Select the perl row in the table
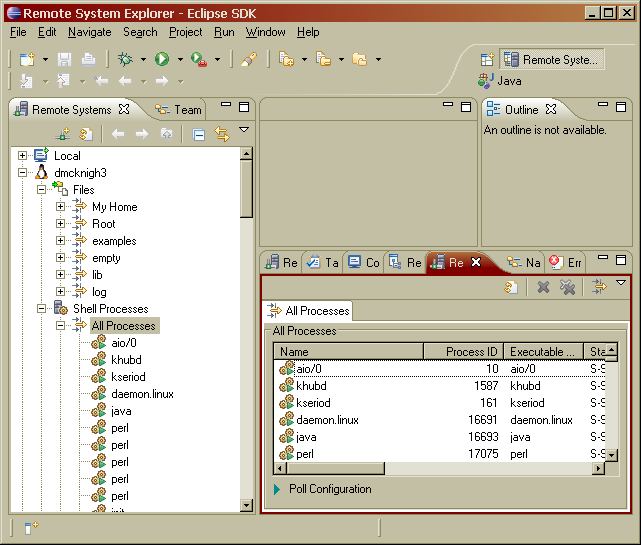Viewport: 641px width, 545px height. coord(439,454)
